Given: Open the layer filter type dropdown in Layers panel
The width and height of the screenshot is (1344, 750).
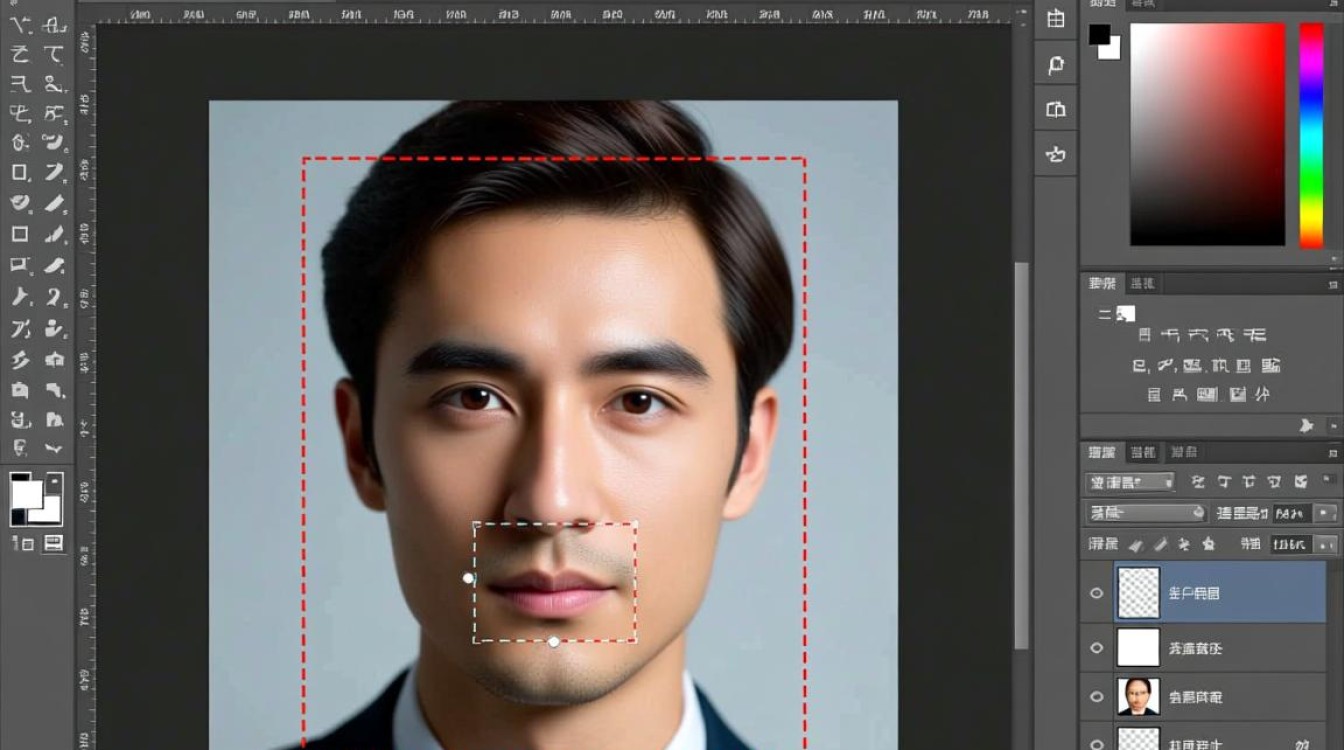Looking at the screenshot, I should 1130,482.
